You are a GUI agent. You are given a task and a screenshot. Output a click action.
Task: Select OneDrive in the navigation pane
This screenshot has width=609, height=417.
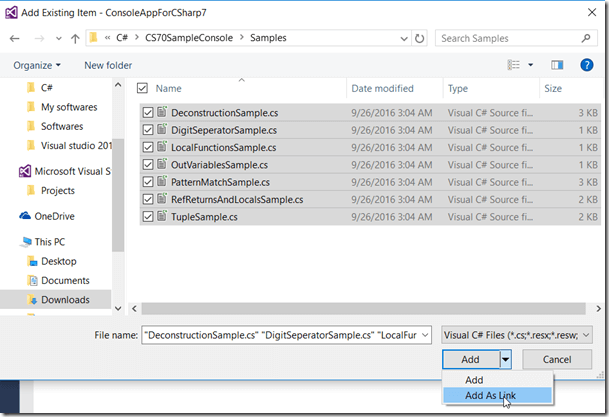point(54,216)
